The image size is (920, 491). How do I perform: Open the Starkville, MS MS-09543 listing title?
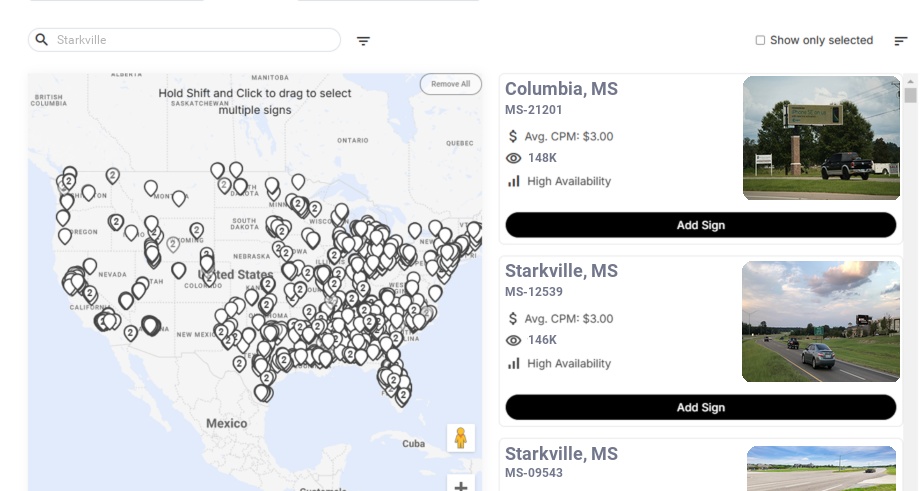(561, 454)
